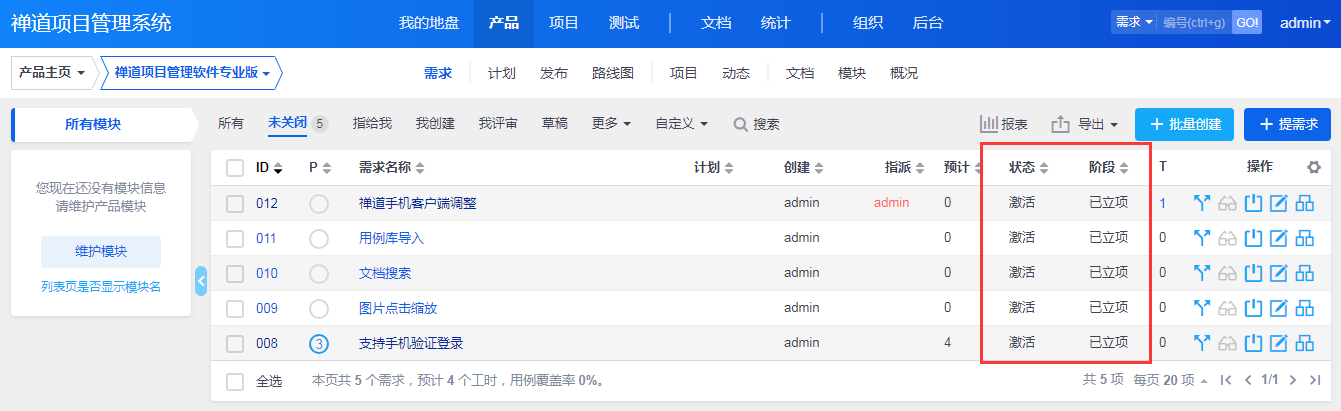Click the priority 3 badge of story 008
This screenshot has height=411, width=1341.
pos(319,343)
